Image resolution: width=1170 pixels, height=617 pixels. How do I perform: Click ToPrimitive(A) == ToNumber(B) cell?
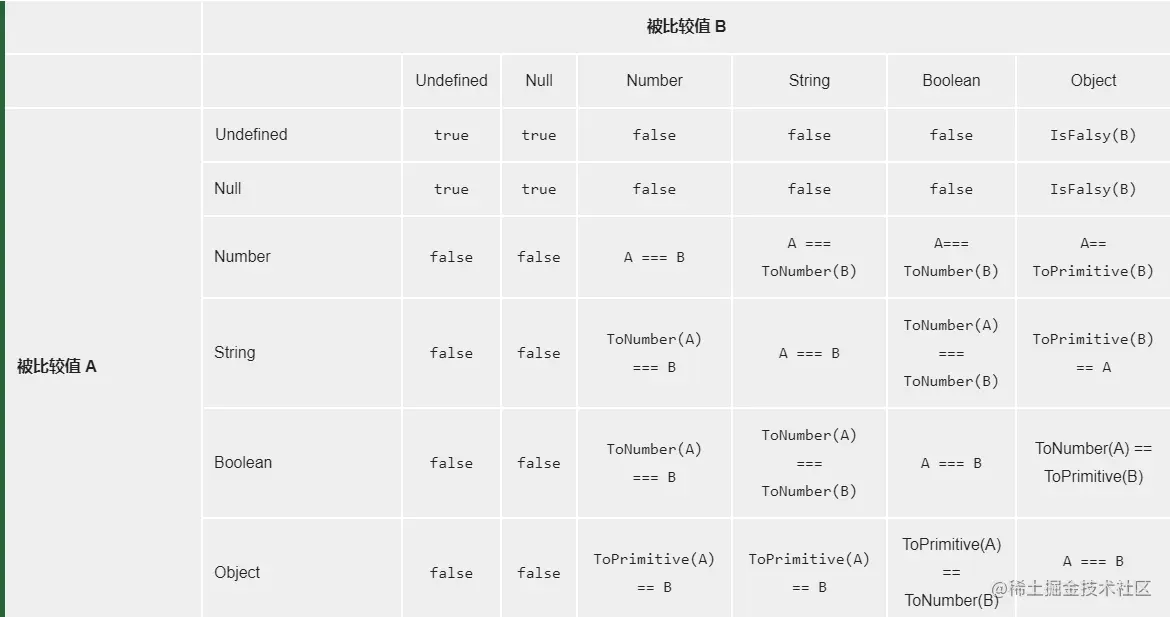coord(951,572)
